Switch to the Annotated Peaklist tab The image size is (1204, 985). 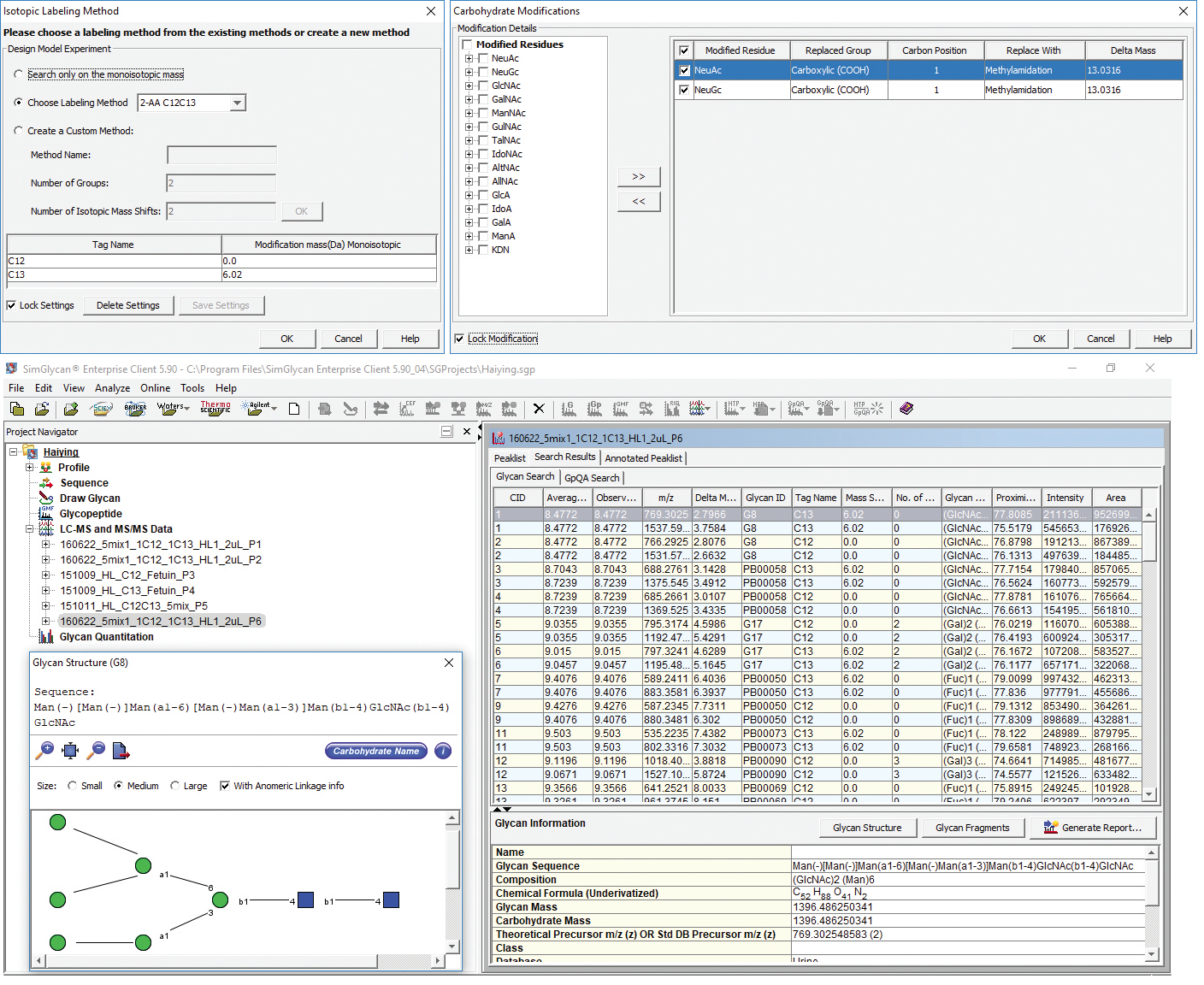[643, 458]
